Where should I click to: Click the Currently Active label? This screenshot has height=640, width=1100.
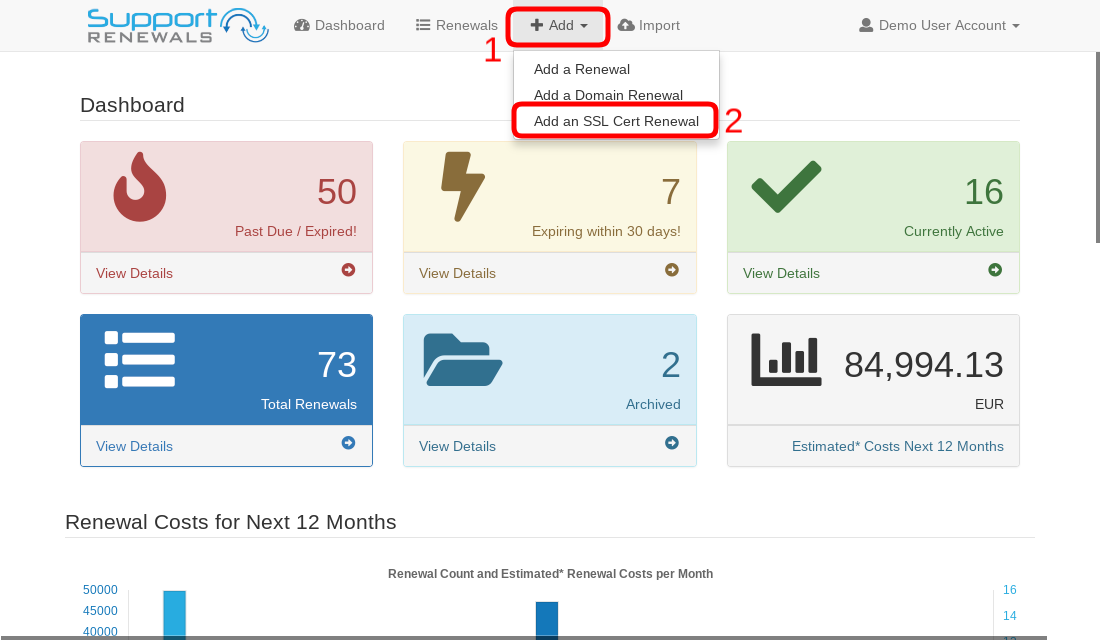pyautogui.click(x=953, y=232)
